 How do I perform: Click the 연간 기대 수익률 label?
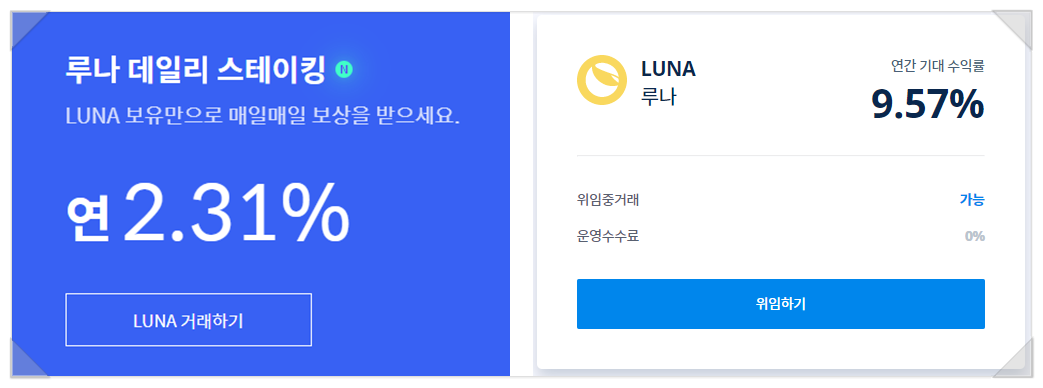[x=937, y=65]
